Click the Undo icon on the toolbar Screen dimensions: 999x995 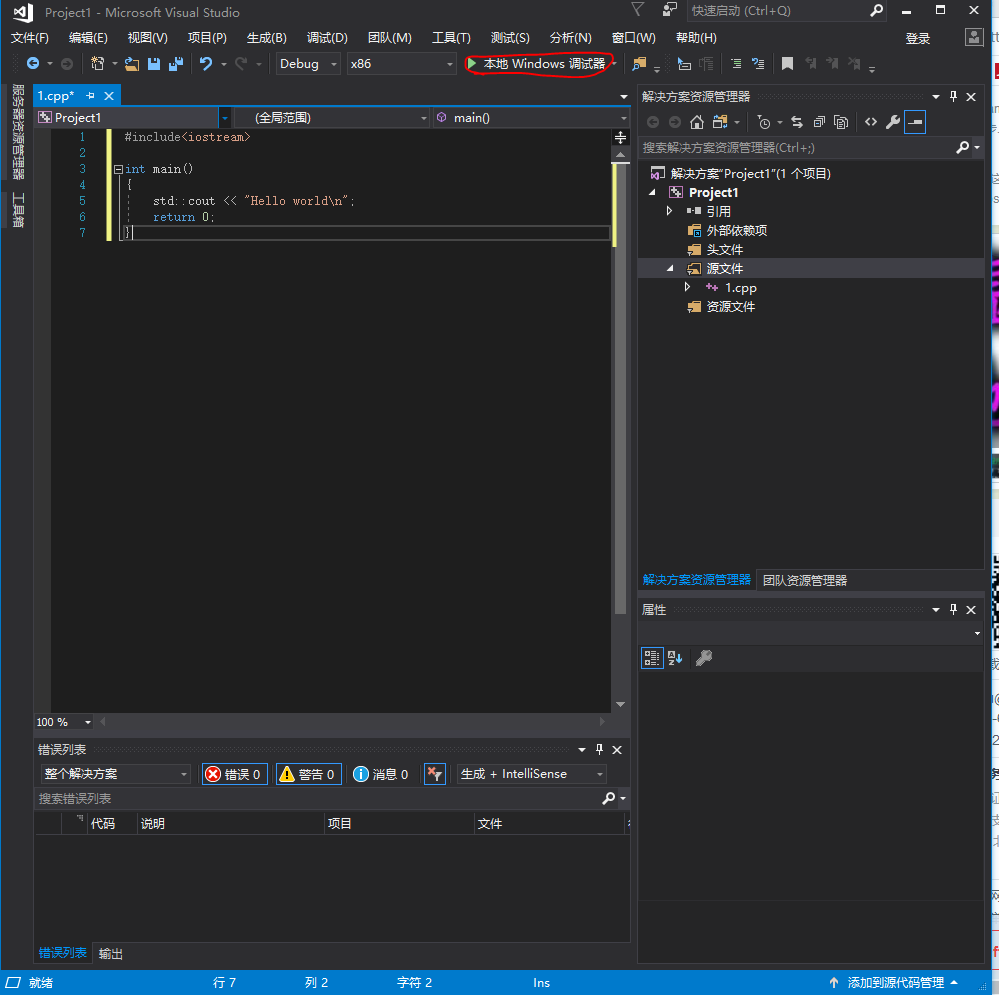point(207,63)
